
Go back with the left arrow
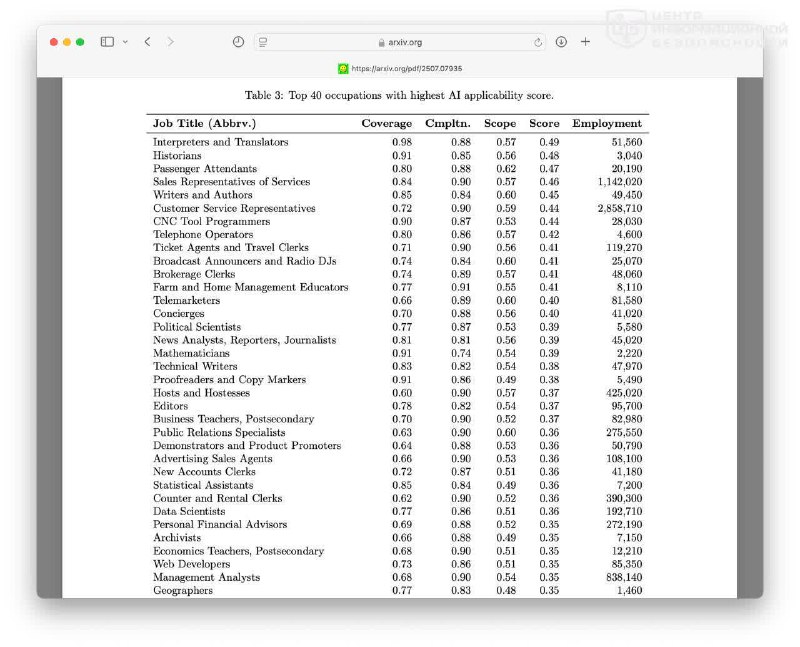coord(147,42)
